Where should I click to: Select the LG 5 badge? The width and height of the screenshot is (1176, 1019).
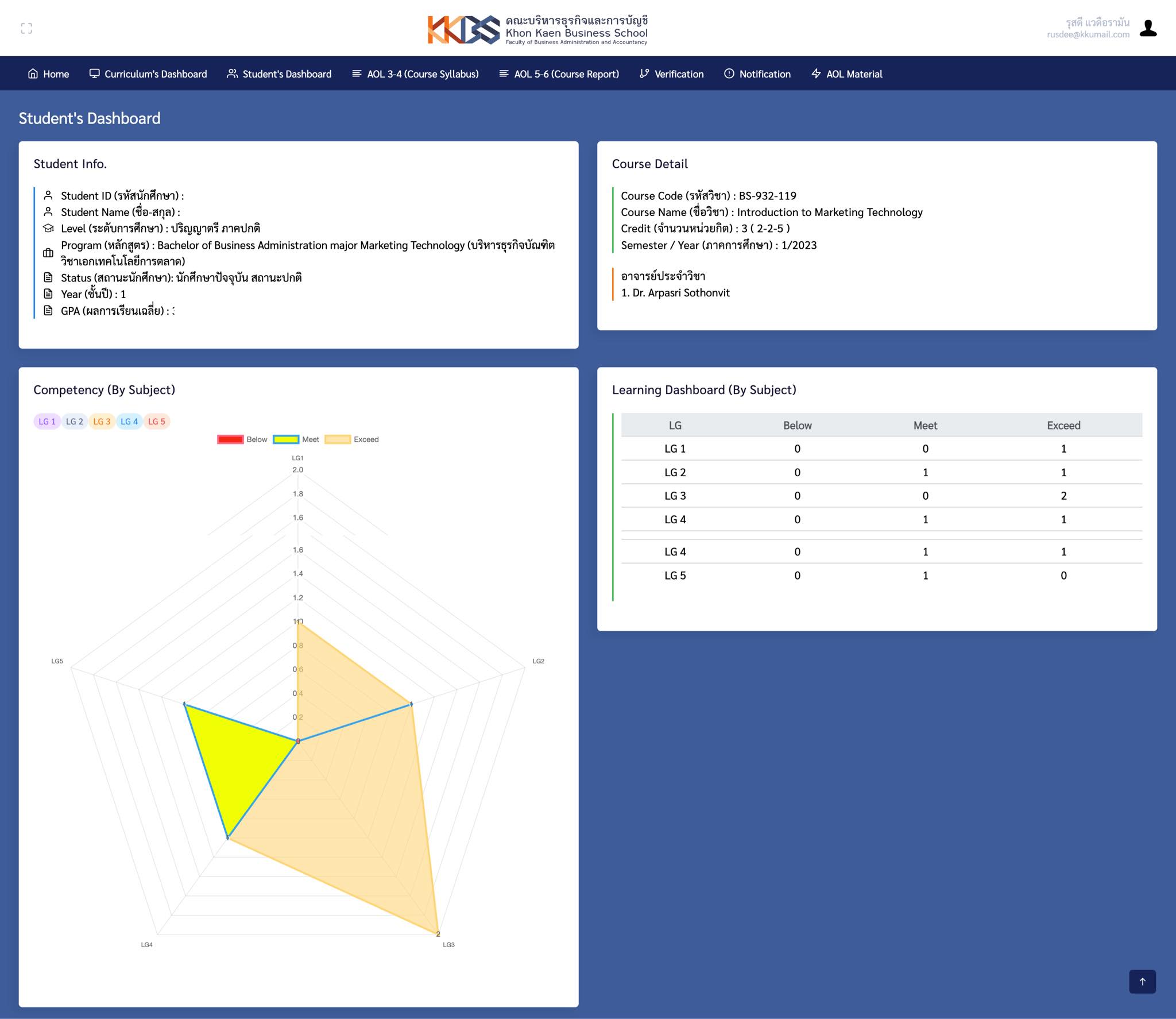tap(157, 421)
